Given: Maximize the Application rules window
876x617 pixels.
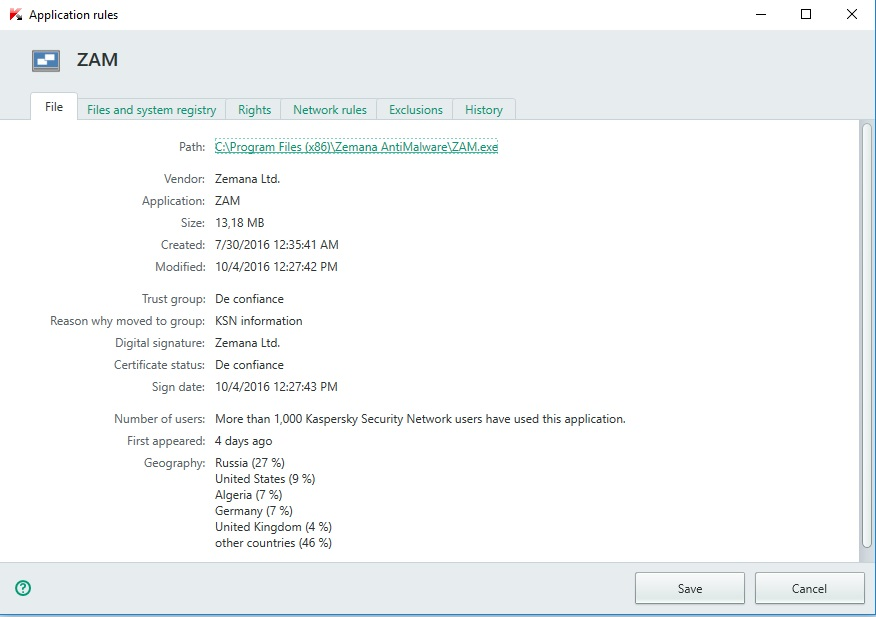Looking at the screenshot, I should tap(806, 15).
